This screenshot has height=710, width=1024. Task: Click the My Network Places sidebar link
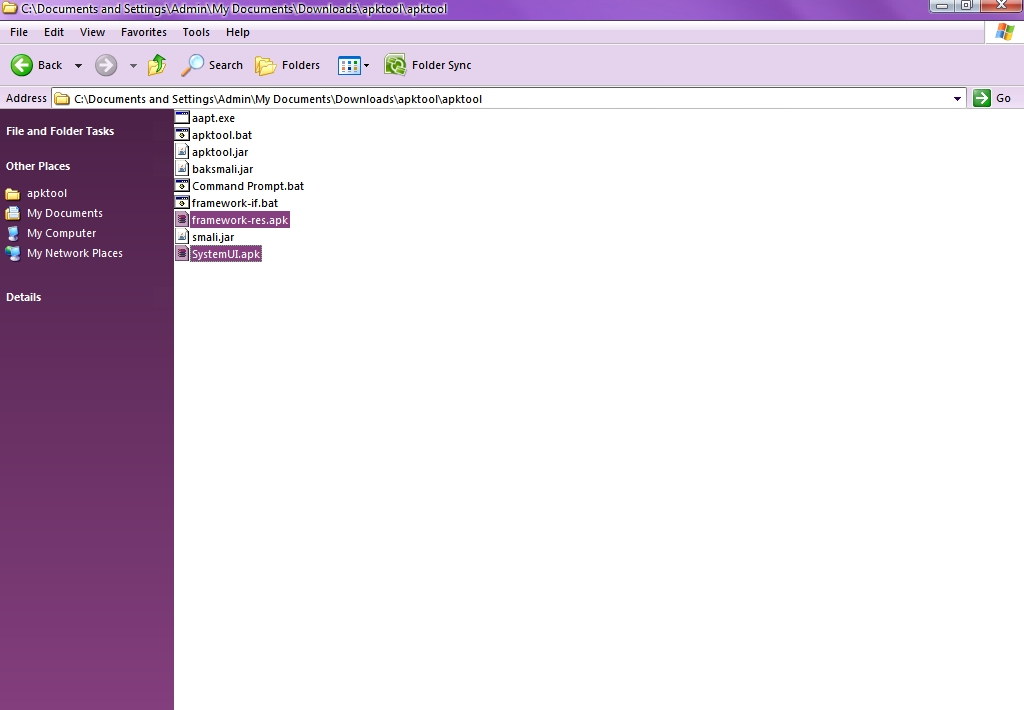(x=74, y=253)
